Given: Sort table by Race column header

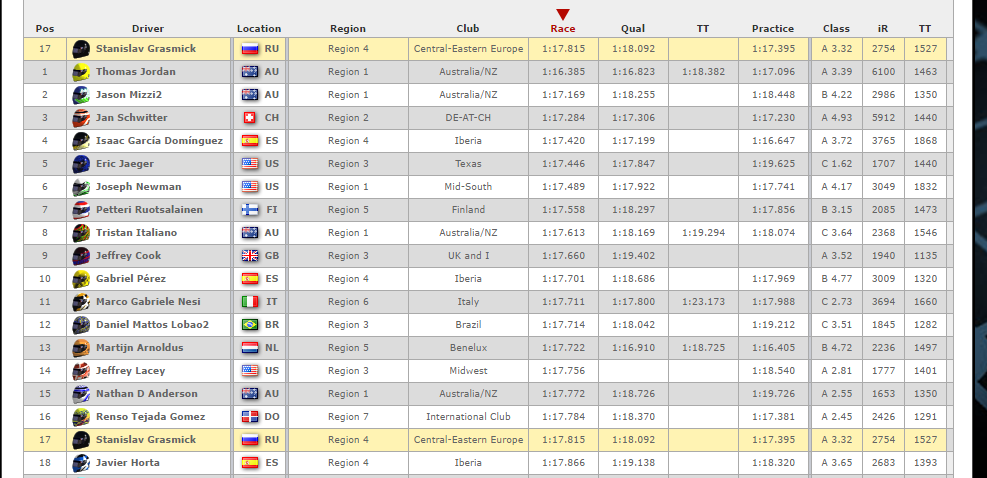Looking at the screenshot, I should (563, 29).
